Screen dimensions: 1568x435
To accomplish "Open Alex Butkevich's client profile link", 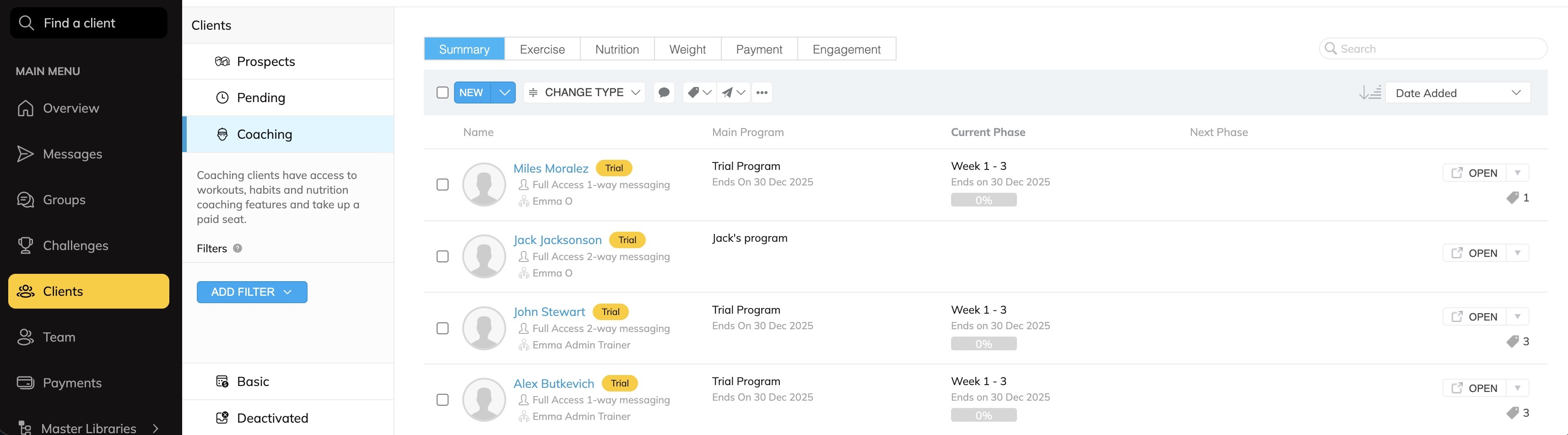I will click(x=553, y=384).
